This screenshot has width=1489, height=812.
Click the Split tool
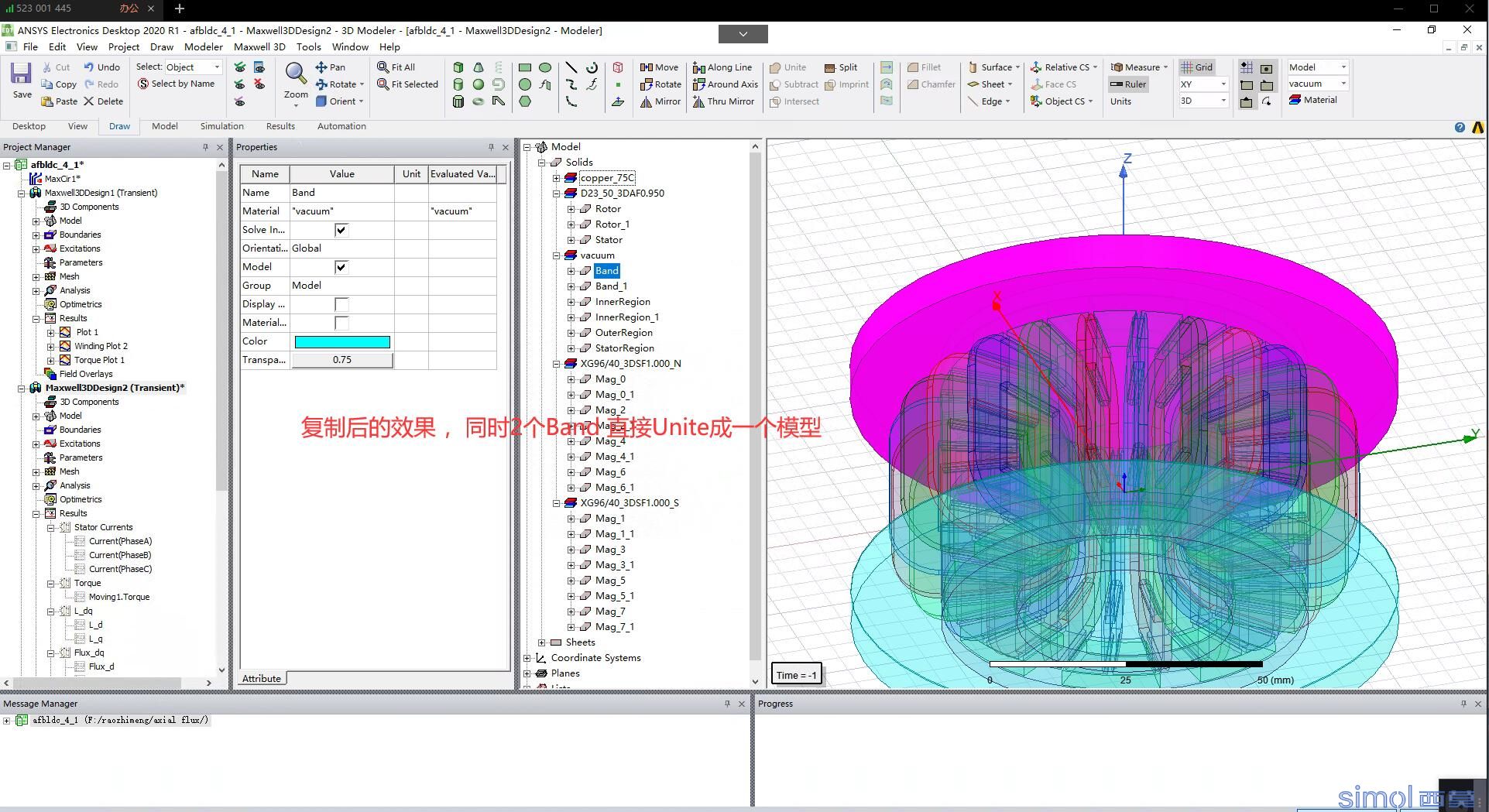841,67
